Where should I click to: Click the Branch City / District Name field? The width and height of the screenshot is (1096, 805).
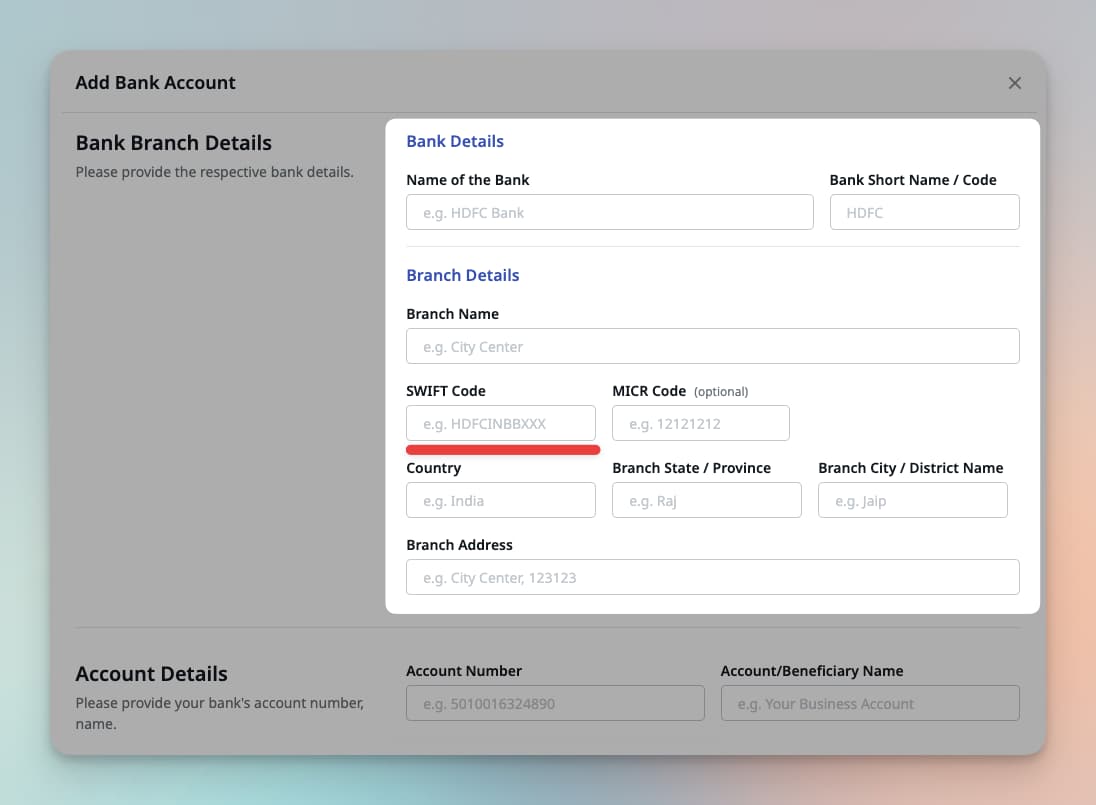[913, 500]
